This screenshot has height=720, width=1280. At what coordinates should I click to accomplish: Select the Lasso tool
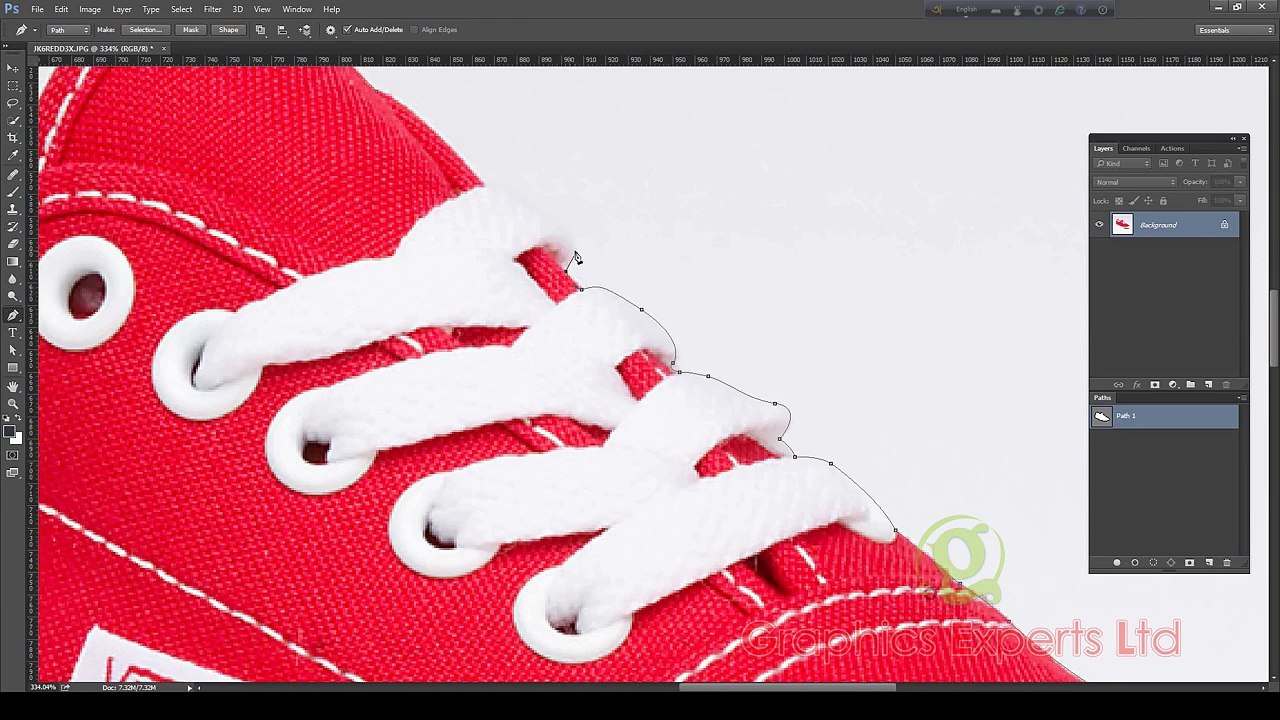tap(13, 103)
